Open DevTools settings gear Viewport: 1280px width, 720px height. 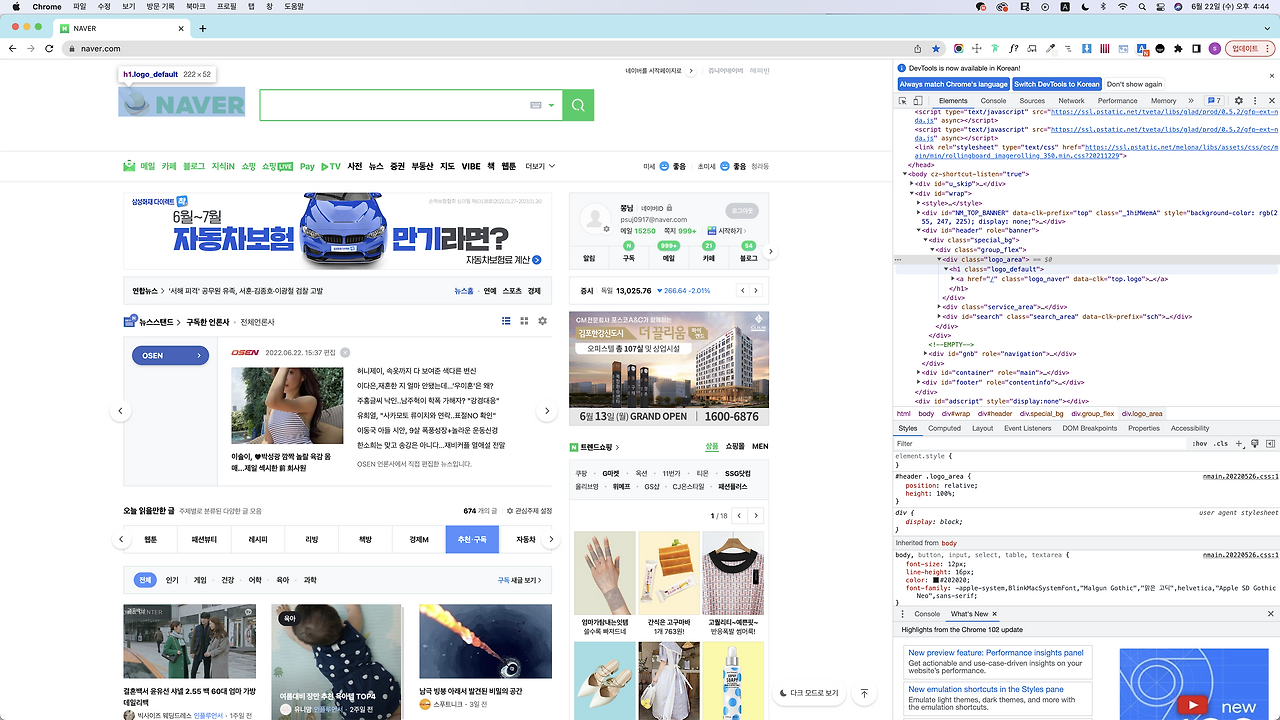(1240, 100)
